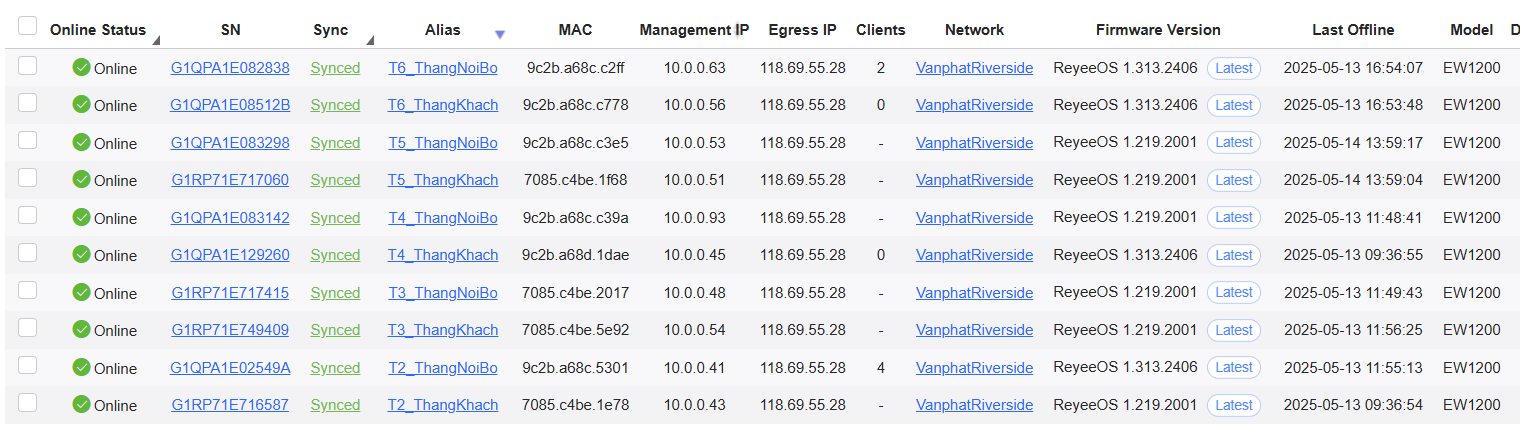Click green check icon in T2_ThangKhach row
Image resolution: width=1520 pixels, height=424 pixels.
pos(82,405)
